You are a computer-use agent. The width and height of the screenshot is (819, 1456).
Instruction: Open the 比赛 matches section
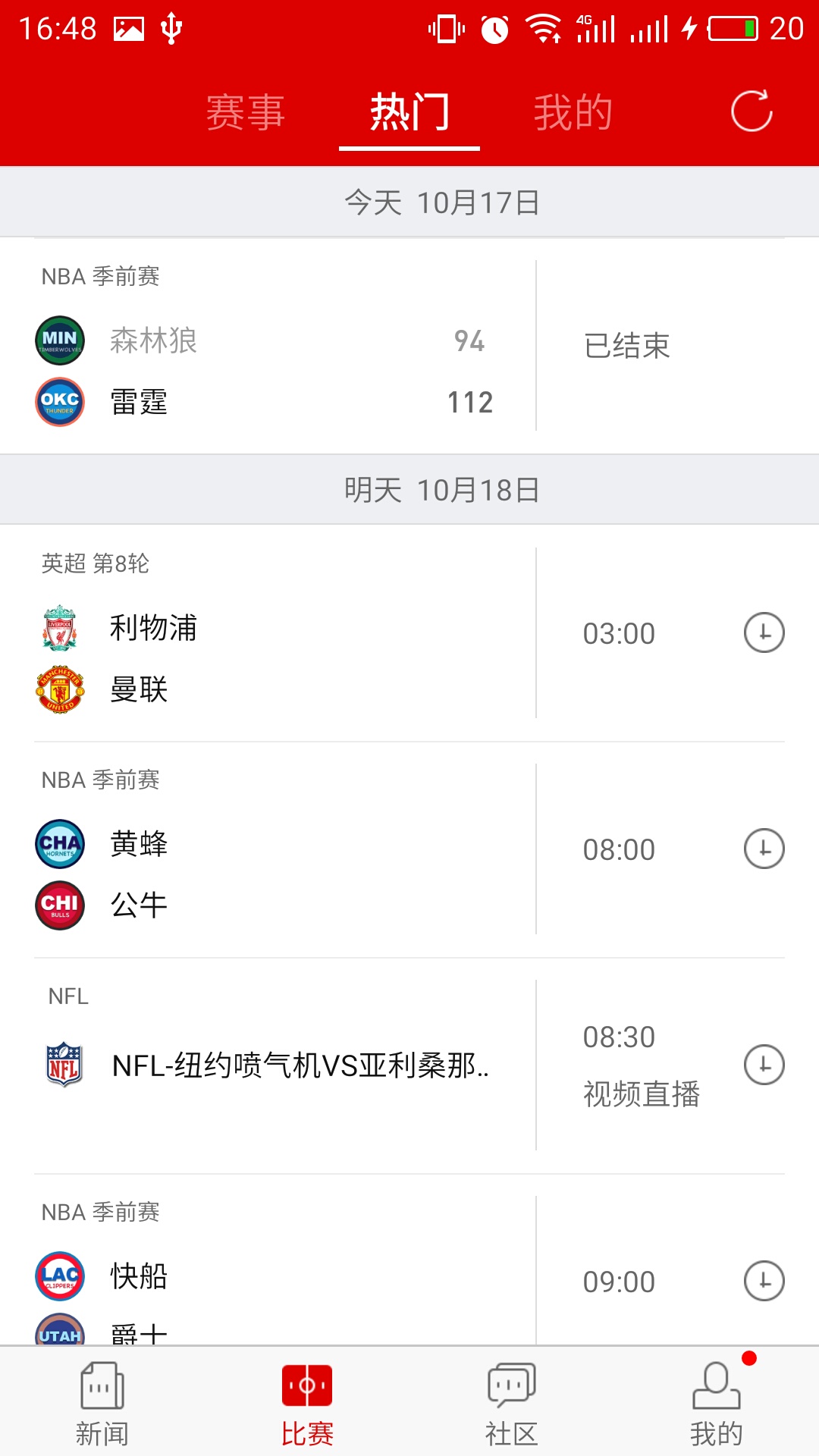pyautogui.click(x=307, y=1404)
